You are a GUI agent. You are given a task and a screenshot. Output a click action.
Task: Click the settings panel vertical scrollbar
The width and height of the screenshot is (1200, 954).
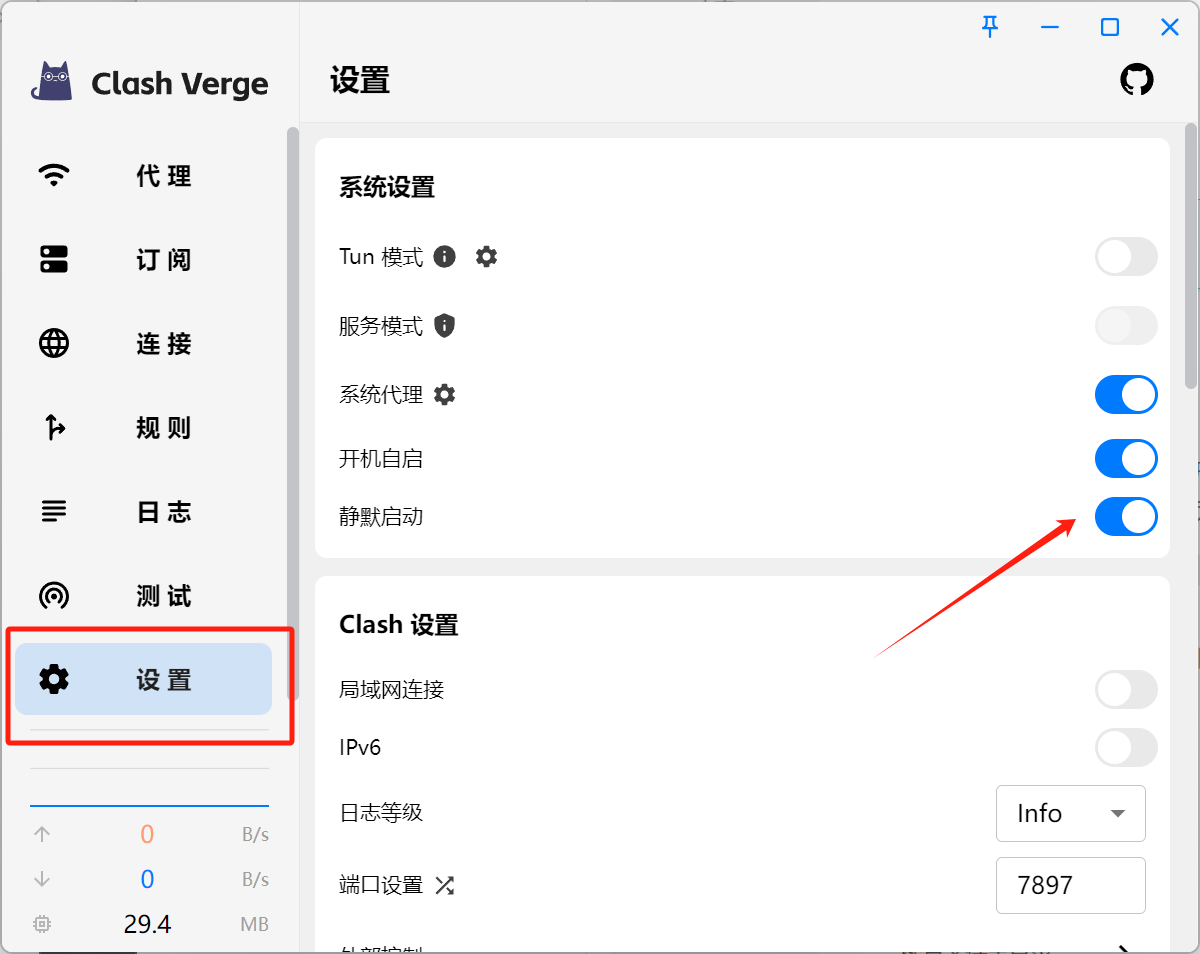coord(1190,255)
